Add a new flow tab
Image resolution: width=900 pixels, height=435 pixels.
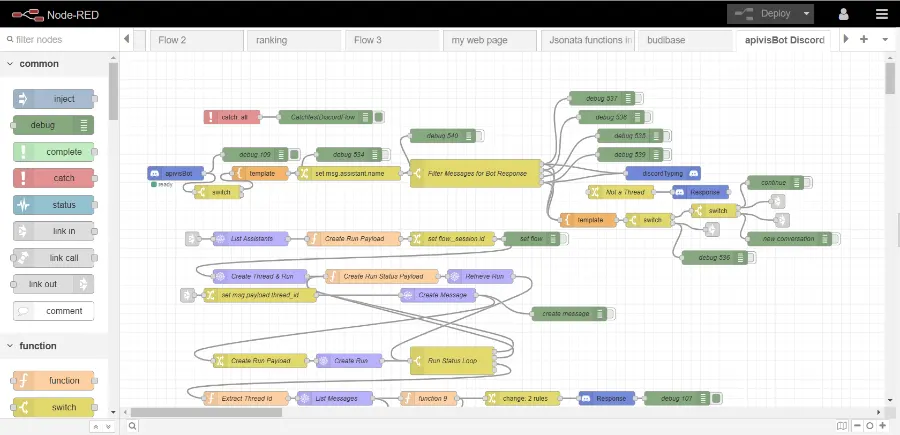(x=863, y=39)
